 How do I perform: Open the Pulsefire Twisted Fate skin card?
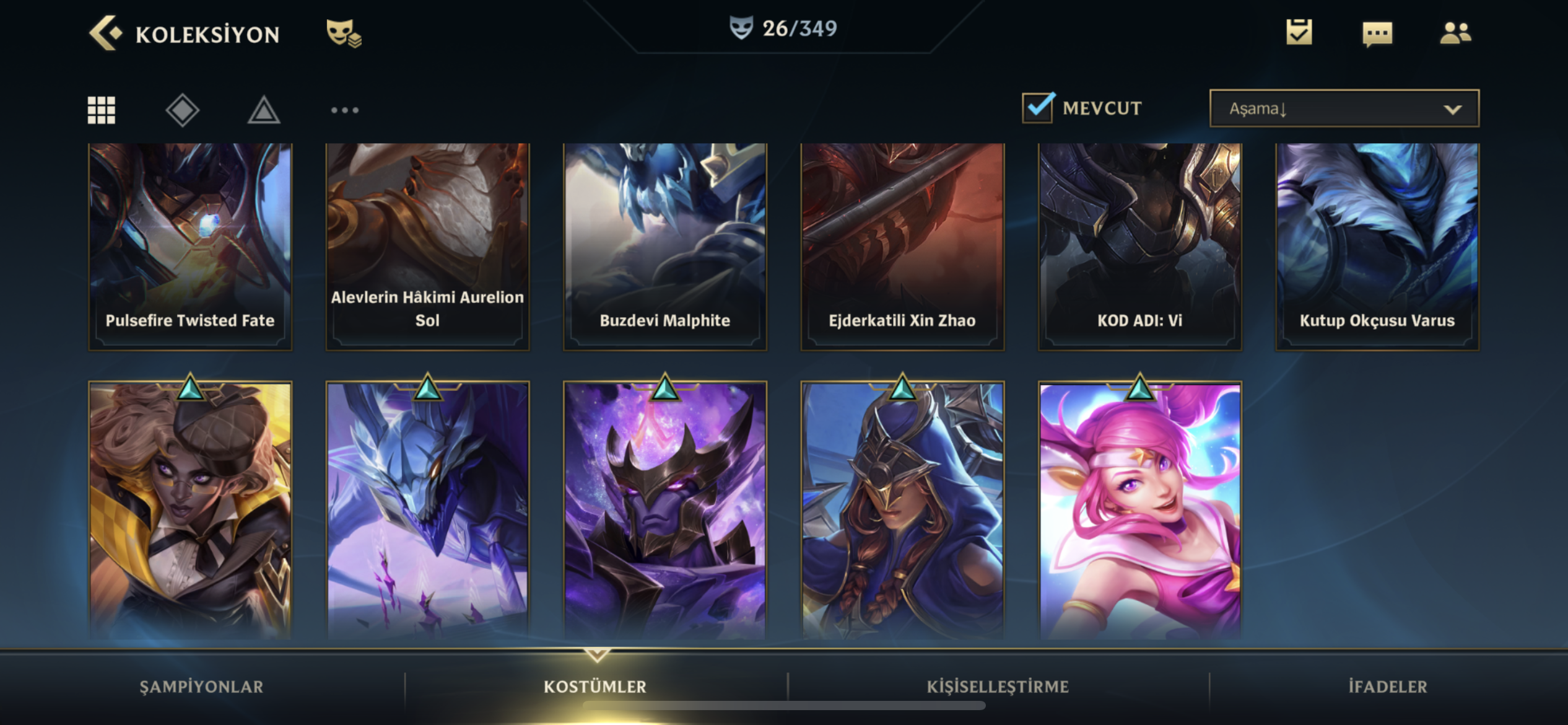pyautogui.click(x=190, y=247)
